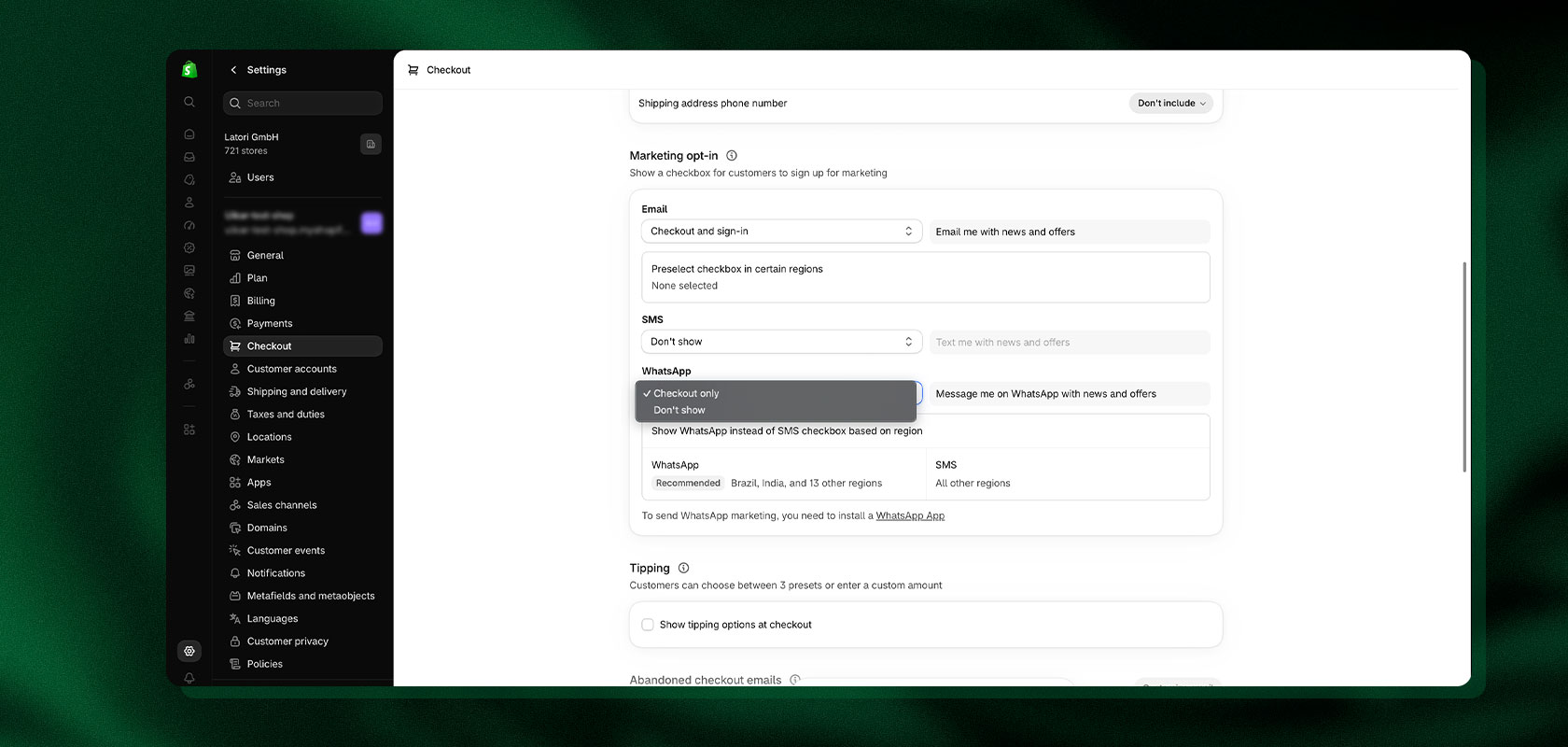Open Customer privacy settings

pyautogui.click(x=302, y=641)
